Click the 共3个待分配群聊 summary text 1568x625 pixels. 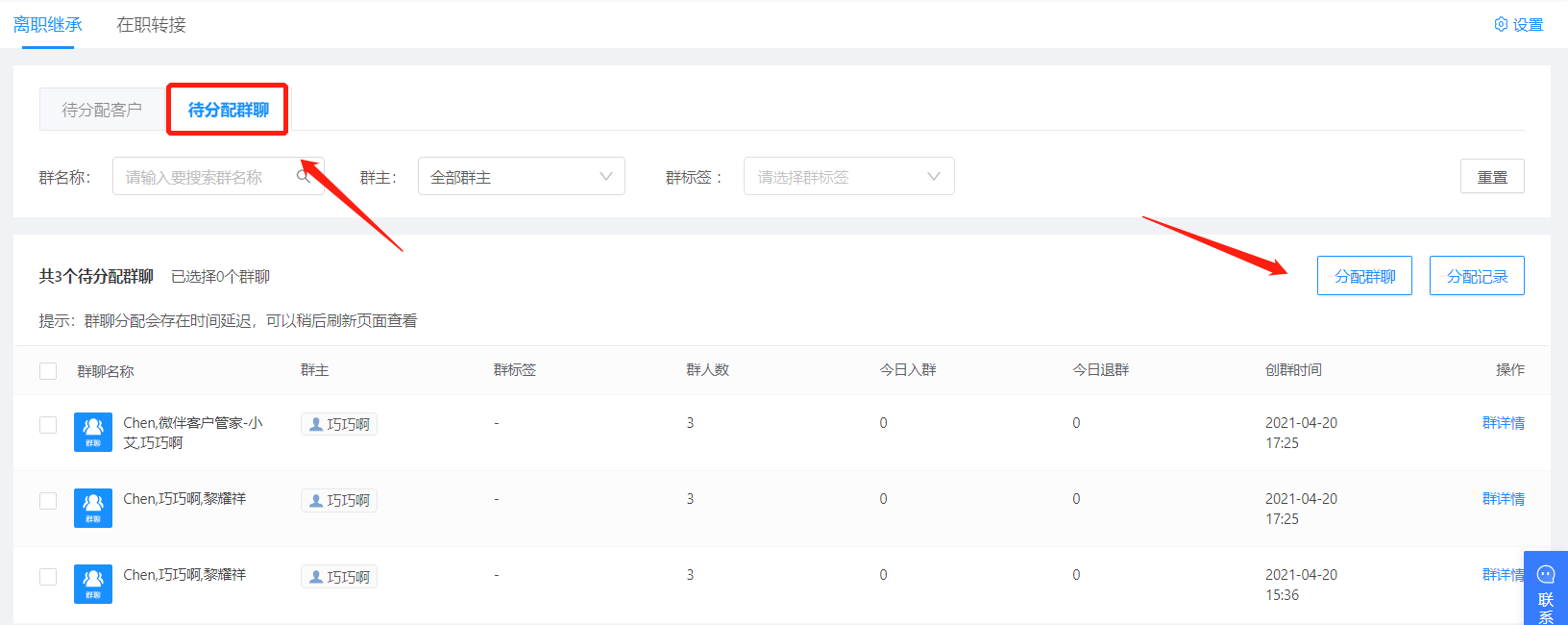96,277
